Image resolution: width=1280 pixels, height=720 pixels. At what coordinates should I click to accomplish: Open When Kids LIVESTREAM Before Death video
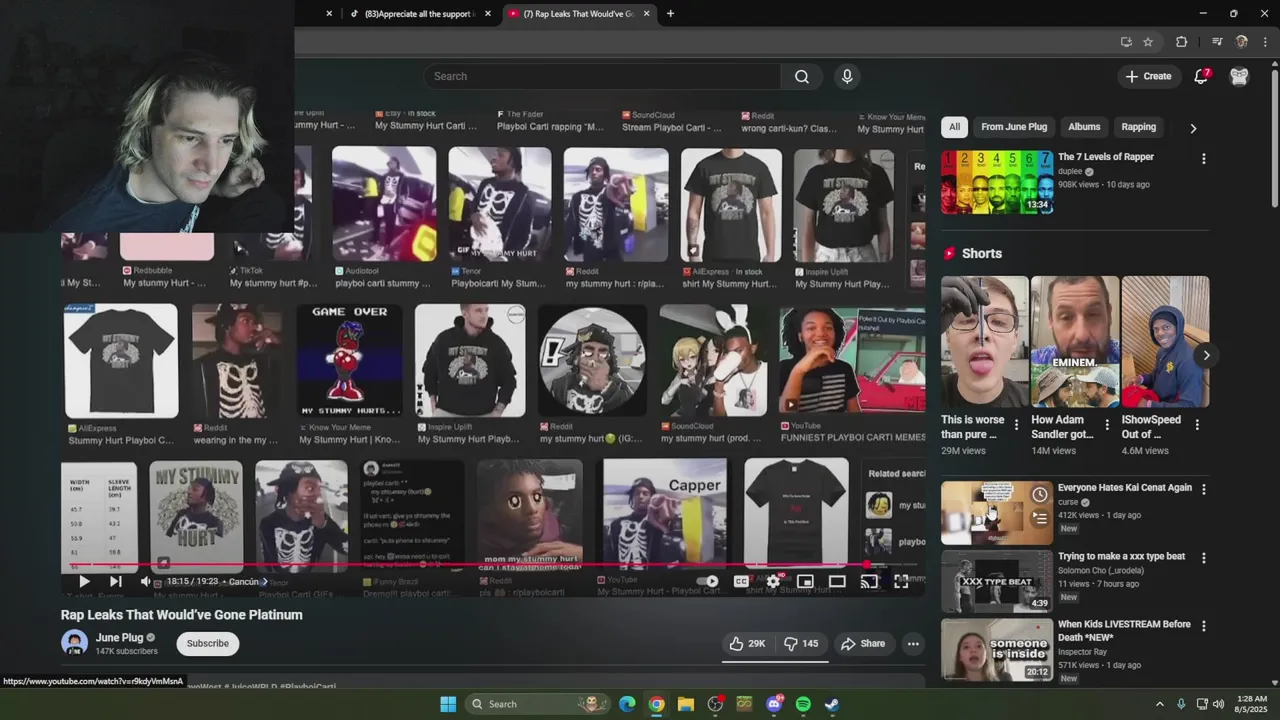997,650
